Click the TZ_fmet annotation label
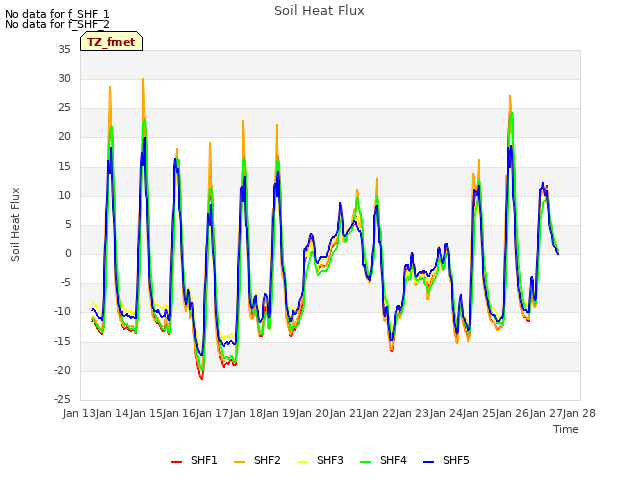Screen dimensions: 640x480 [x=111, y=42]
